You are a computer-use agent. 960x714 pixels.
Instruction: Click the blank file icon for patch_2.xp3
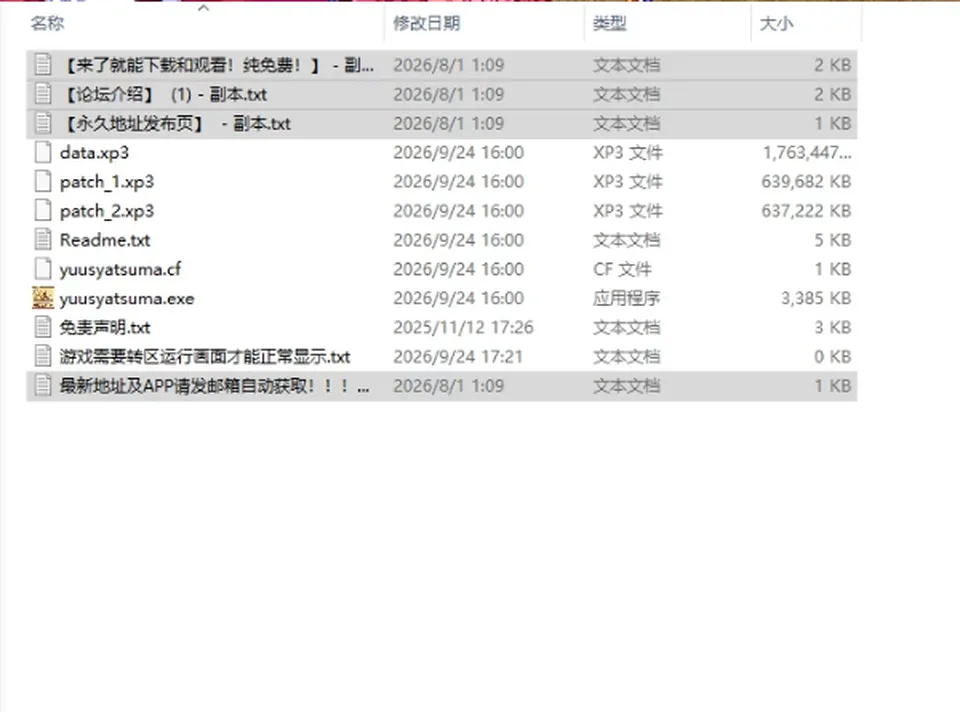(x=43, y=211)
